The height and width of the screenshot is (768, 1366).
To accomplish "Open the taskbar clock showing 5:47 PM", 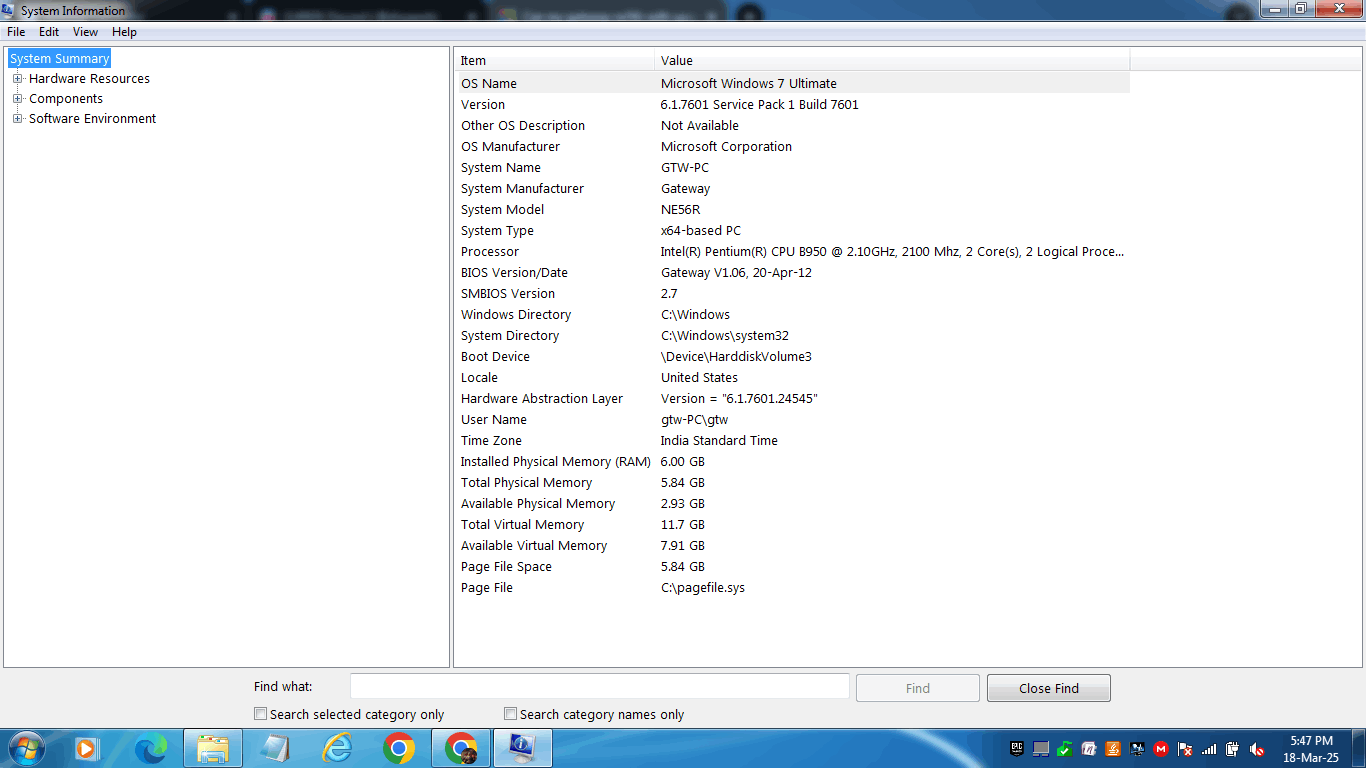I will point(1311,749).
